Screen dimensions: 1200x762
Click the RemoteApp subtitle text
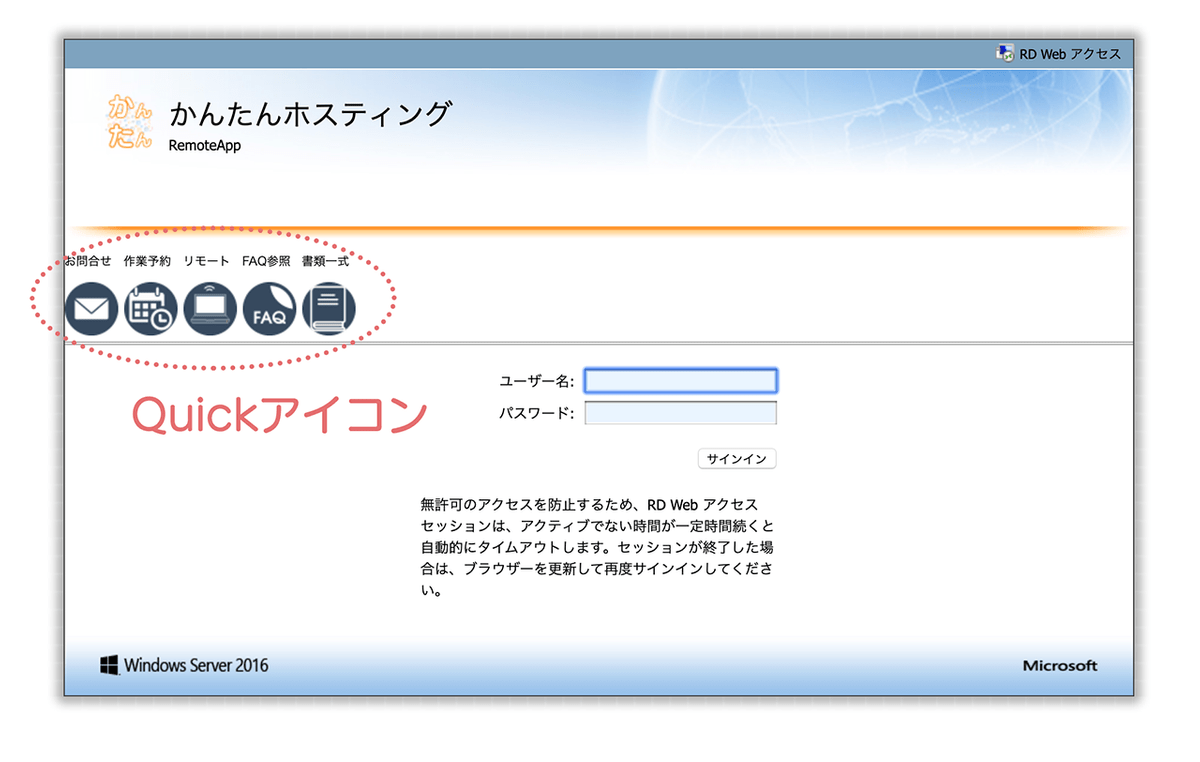205,146
